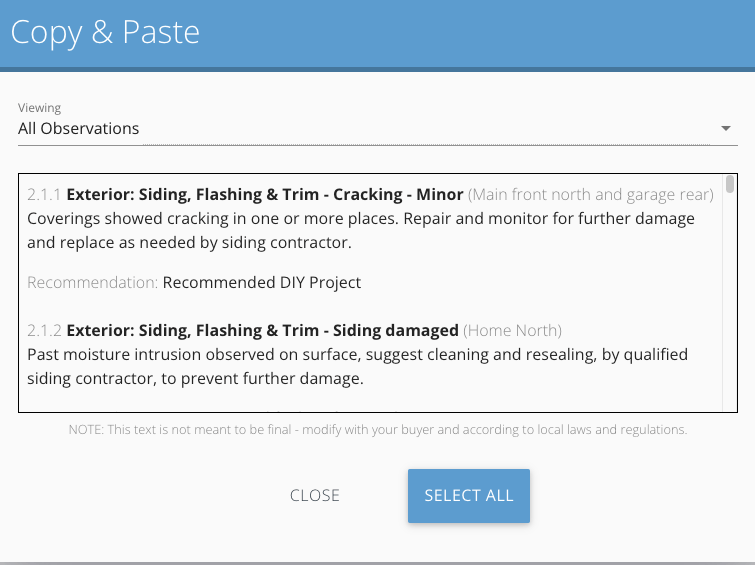This screenshot has height=565, width=755.
Task: Click the Recommended DIY Project text
Action: [261, 282]
